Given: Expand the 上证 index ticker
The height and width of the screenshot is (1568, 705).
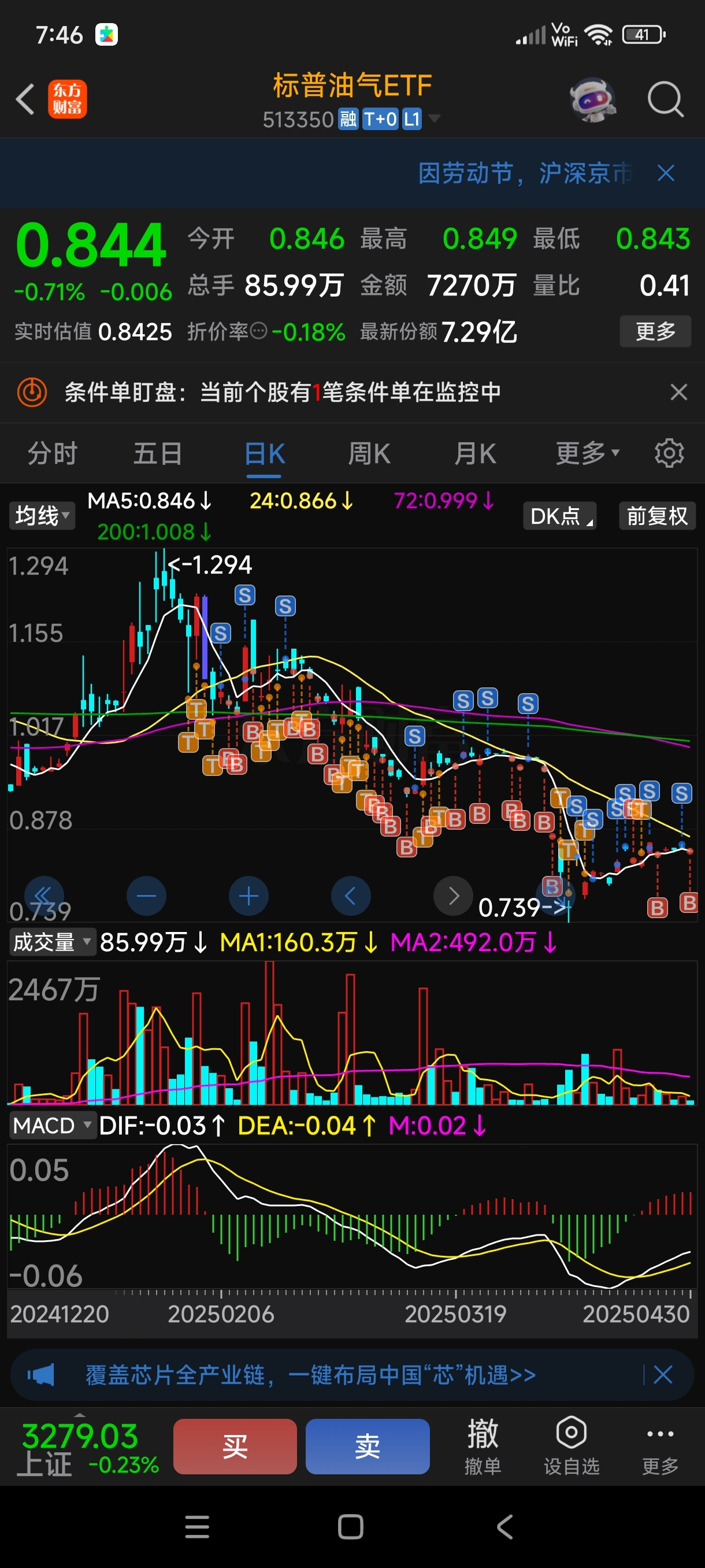Looking at the screenshot, I should pyautogui.click(x=79, y=1414).
